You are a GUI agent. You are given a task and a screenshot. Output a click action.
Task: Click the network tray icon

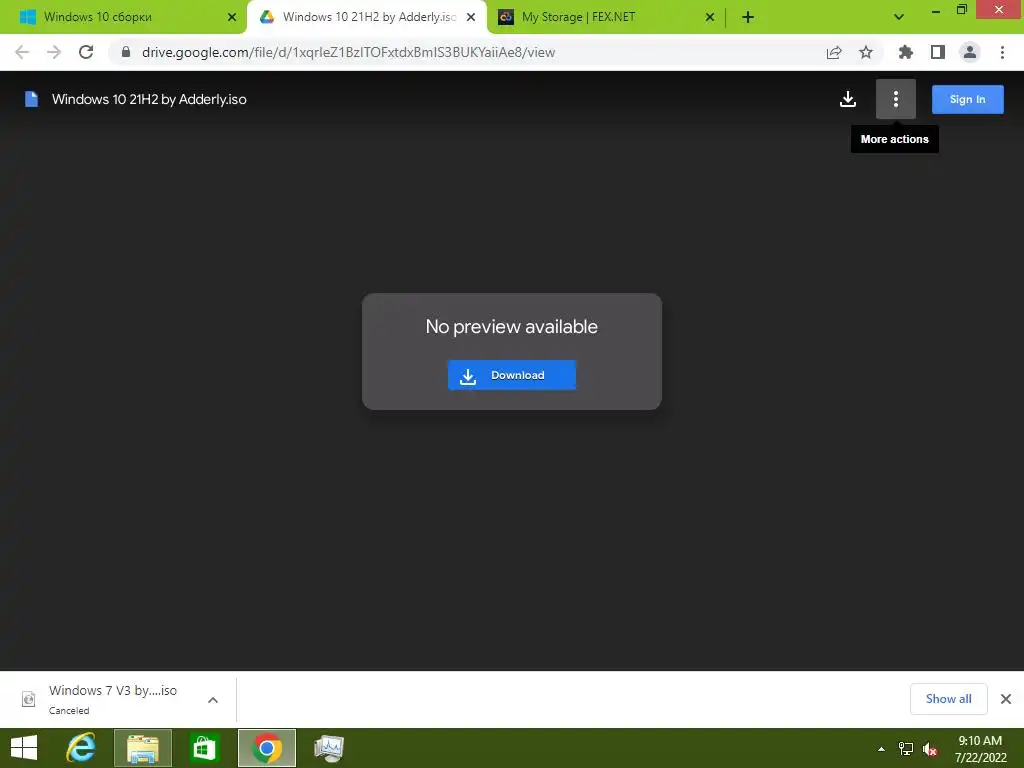[x=906, y=749]
